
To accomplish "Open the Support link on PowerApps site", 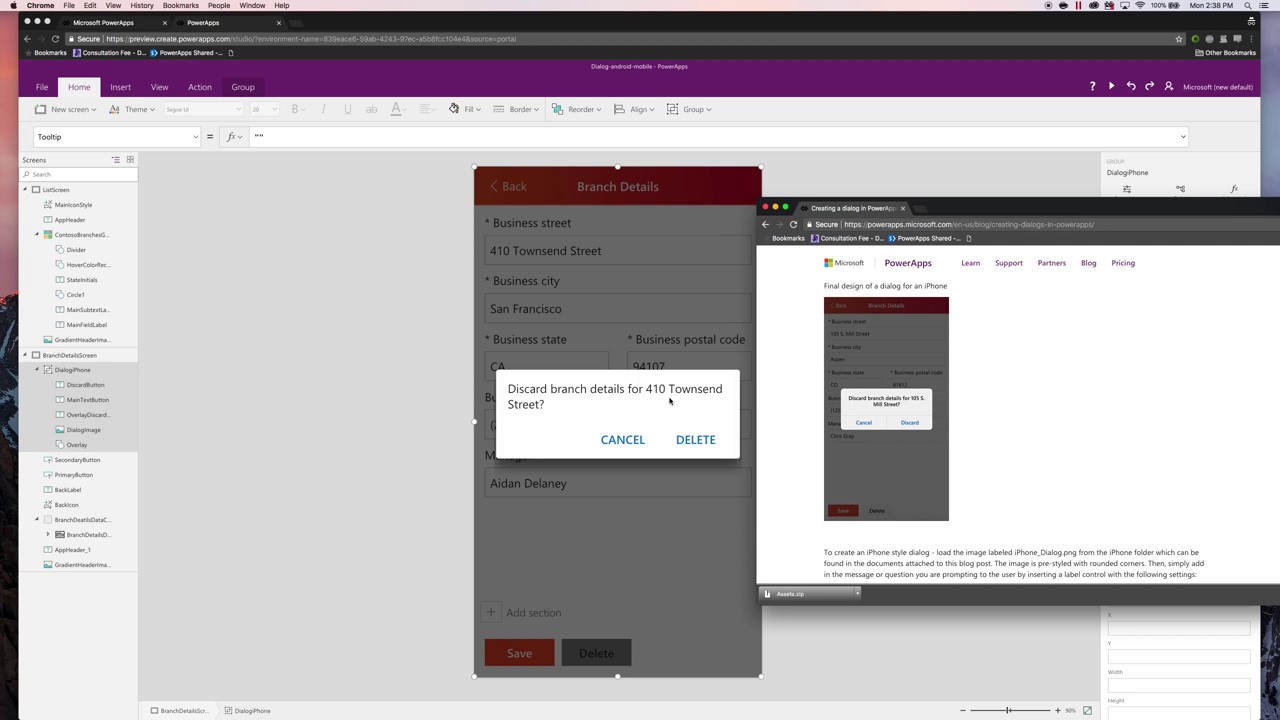I will (1008, 263).
